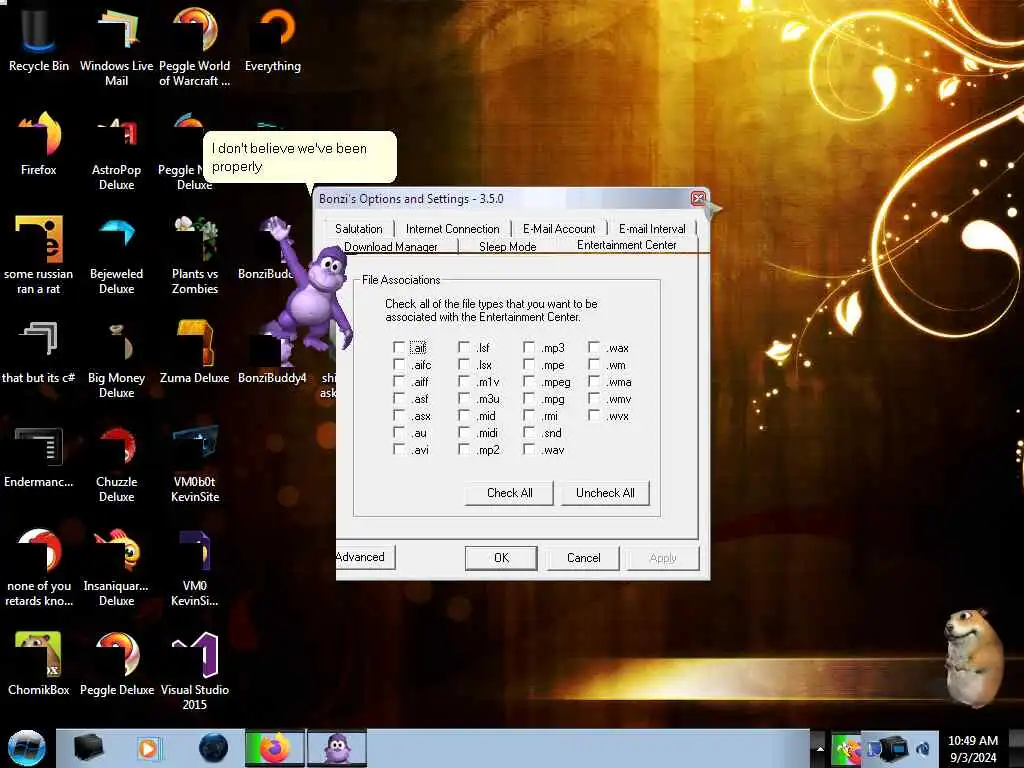Enable the .asf association checkbox

coord(399,398)
